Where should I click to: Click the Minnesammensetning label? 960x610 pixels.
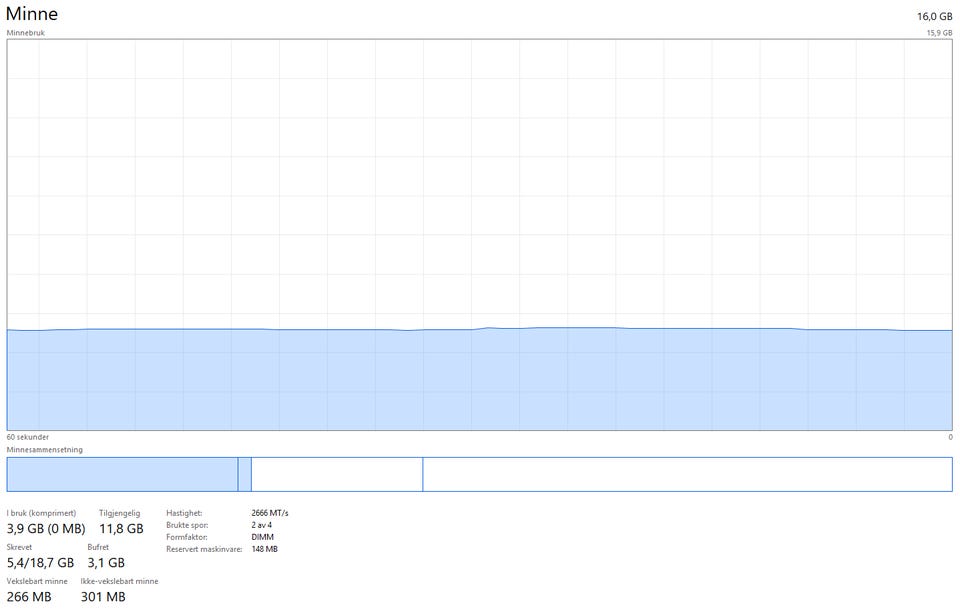44,450
